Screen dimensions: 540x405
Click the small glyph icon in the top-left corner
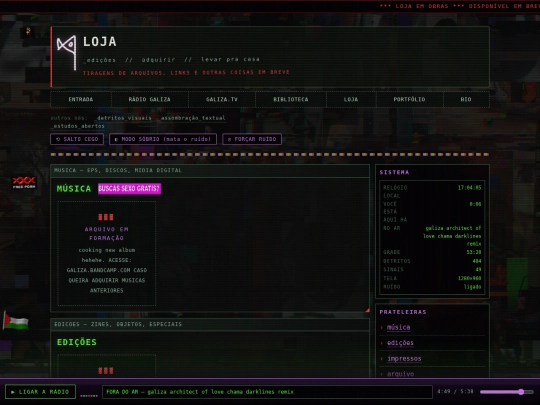[28, 32]
